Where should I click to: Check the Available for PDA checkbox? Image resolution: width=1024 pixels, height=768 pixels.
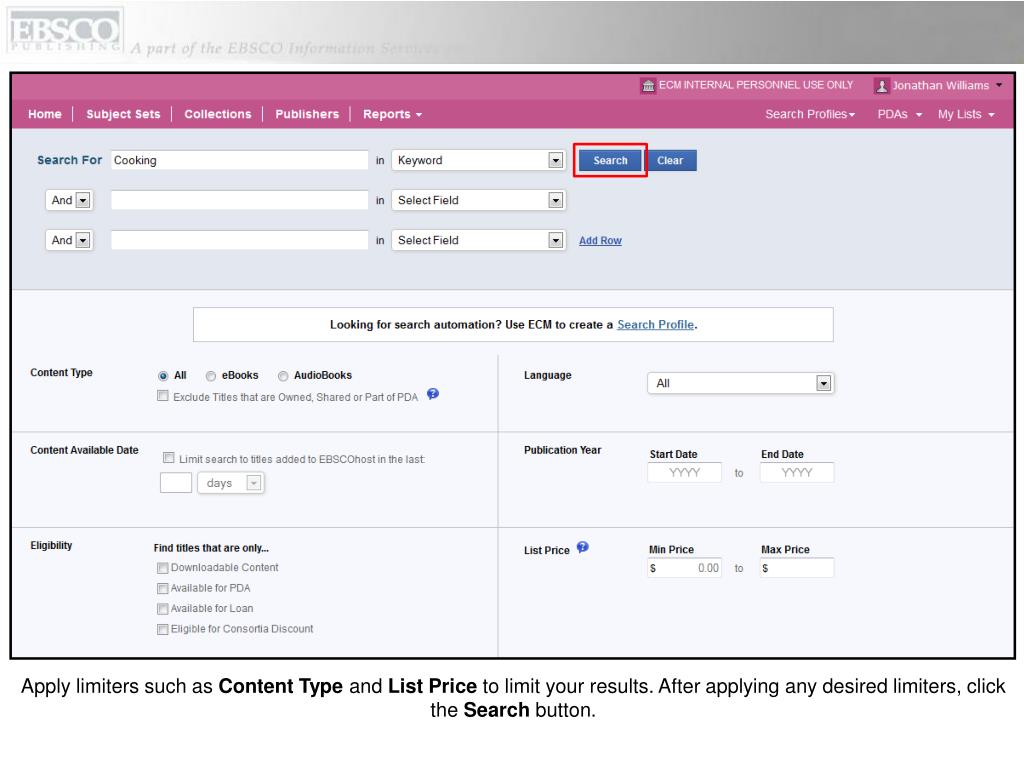coord(163,588)
